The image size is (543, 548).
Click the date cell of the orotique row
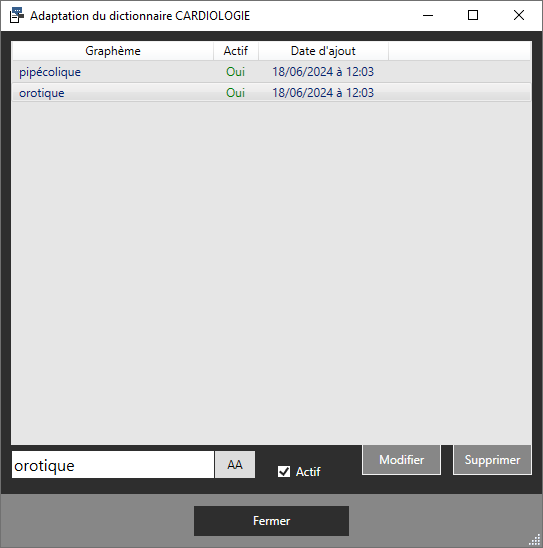point(323,93)
